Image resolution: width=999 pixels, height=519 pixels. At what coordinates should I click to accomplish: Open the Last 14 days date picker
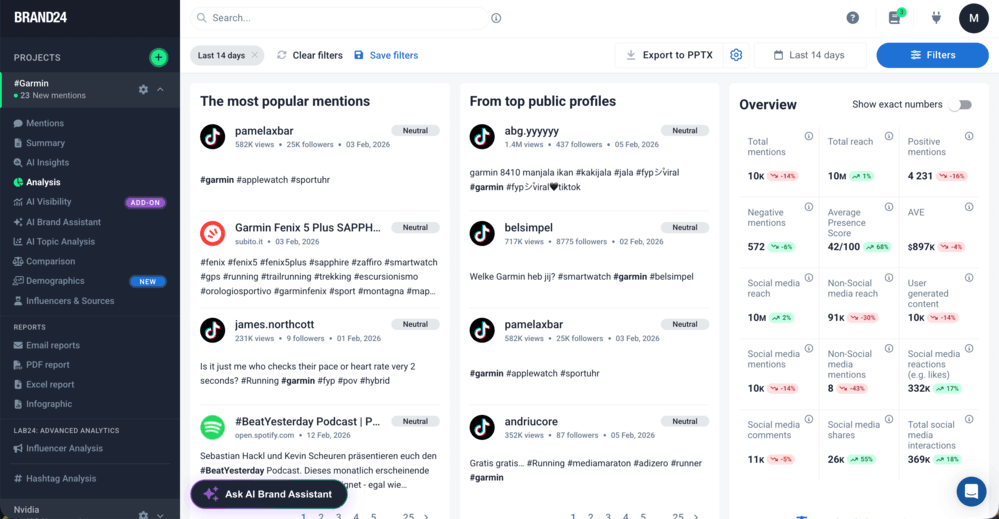[808, 55]
